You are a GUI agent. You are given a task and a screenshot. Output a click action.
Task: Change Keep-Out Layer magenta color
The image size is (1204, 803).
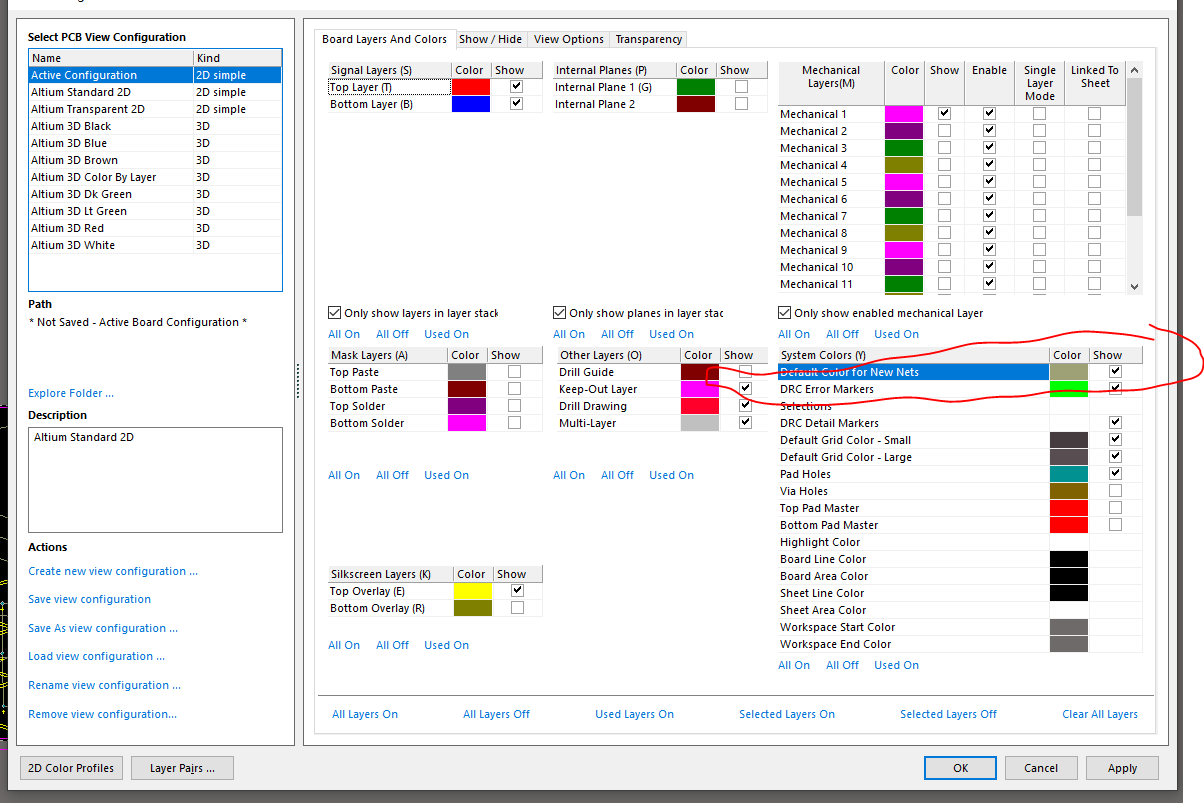[x=699, y=389]
